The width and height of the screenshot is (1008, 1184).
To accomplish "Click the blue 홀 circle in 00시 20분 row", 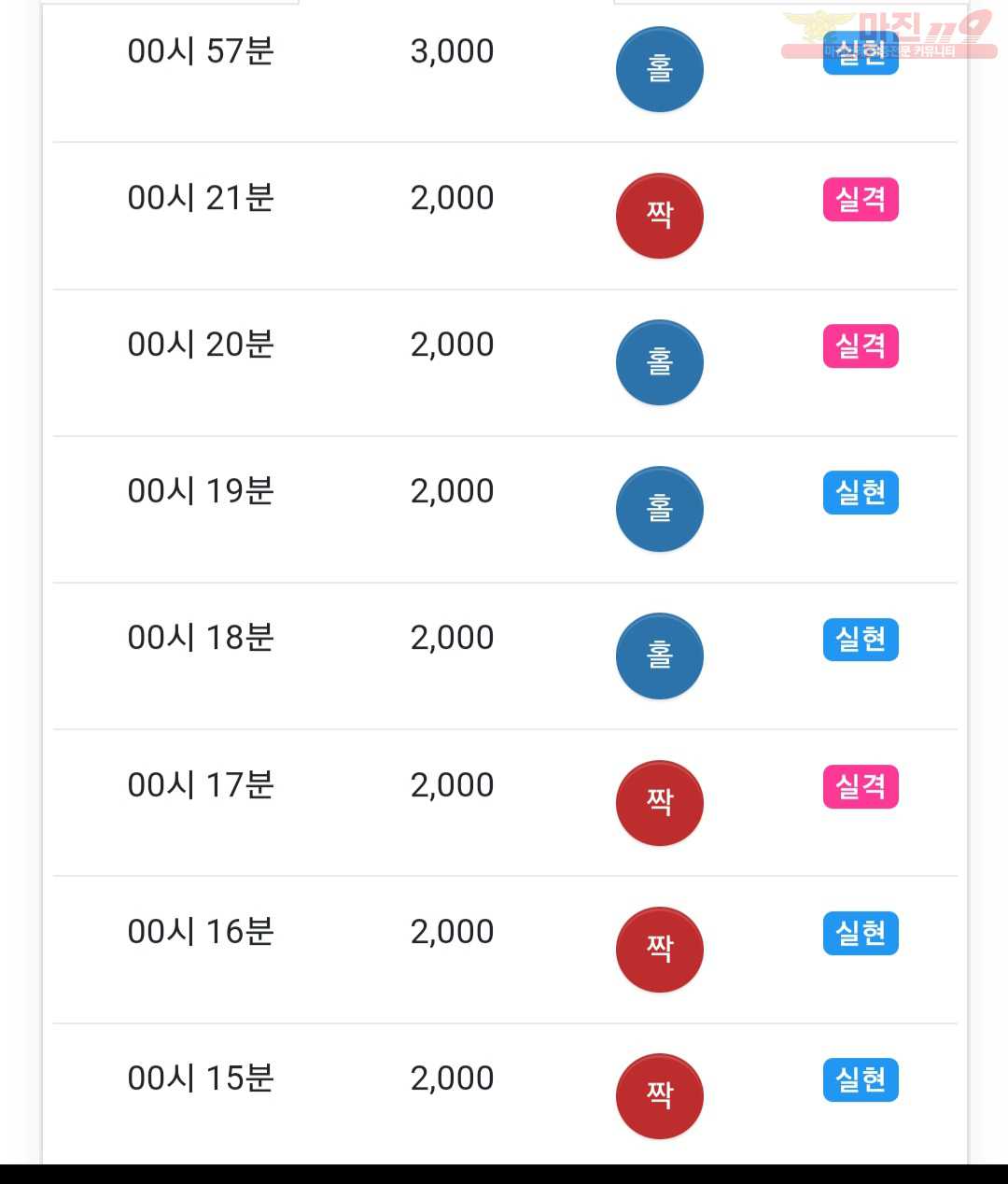I will pyautogui.click(x=659, y=362).
